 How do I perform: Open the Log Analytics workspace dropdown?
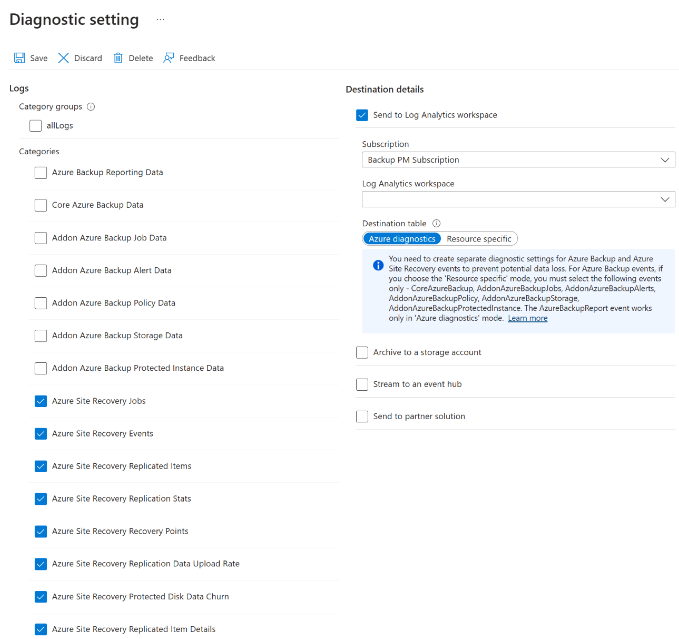518,199
